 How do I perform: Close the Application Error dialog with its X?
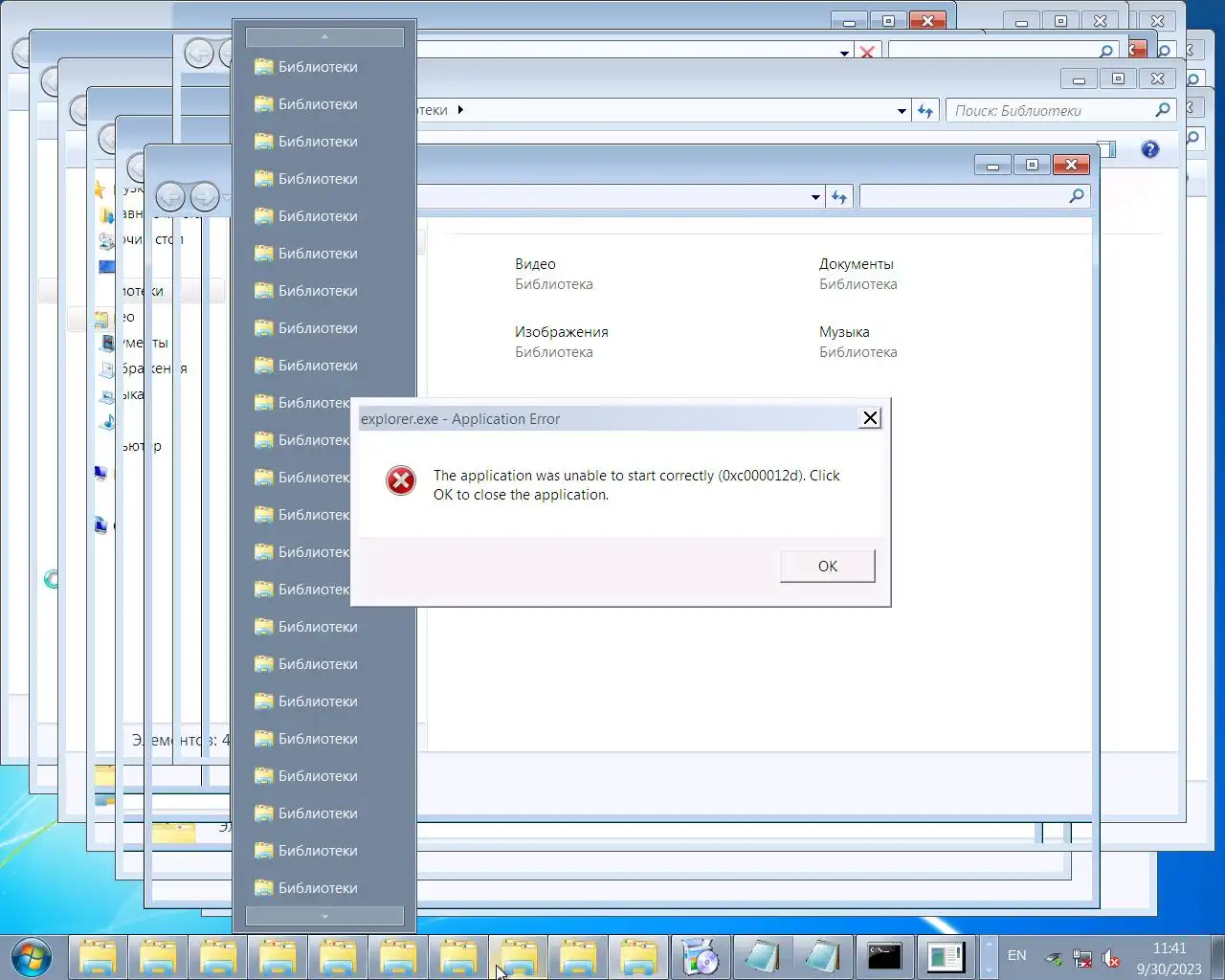pos(870,418)
